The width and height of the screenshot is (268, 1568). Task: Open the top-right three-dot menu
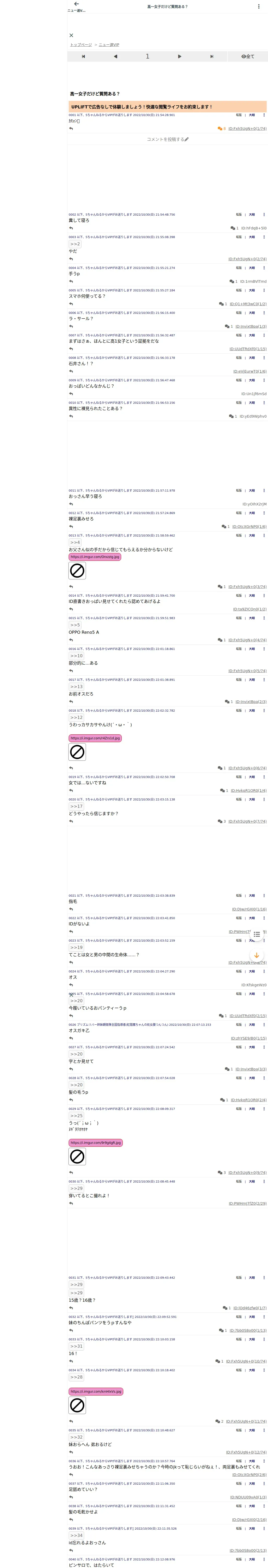[x=259, y=7]
